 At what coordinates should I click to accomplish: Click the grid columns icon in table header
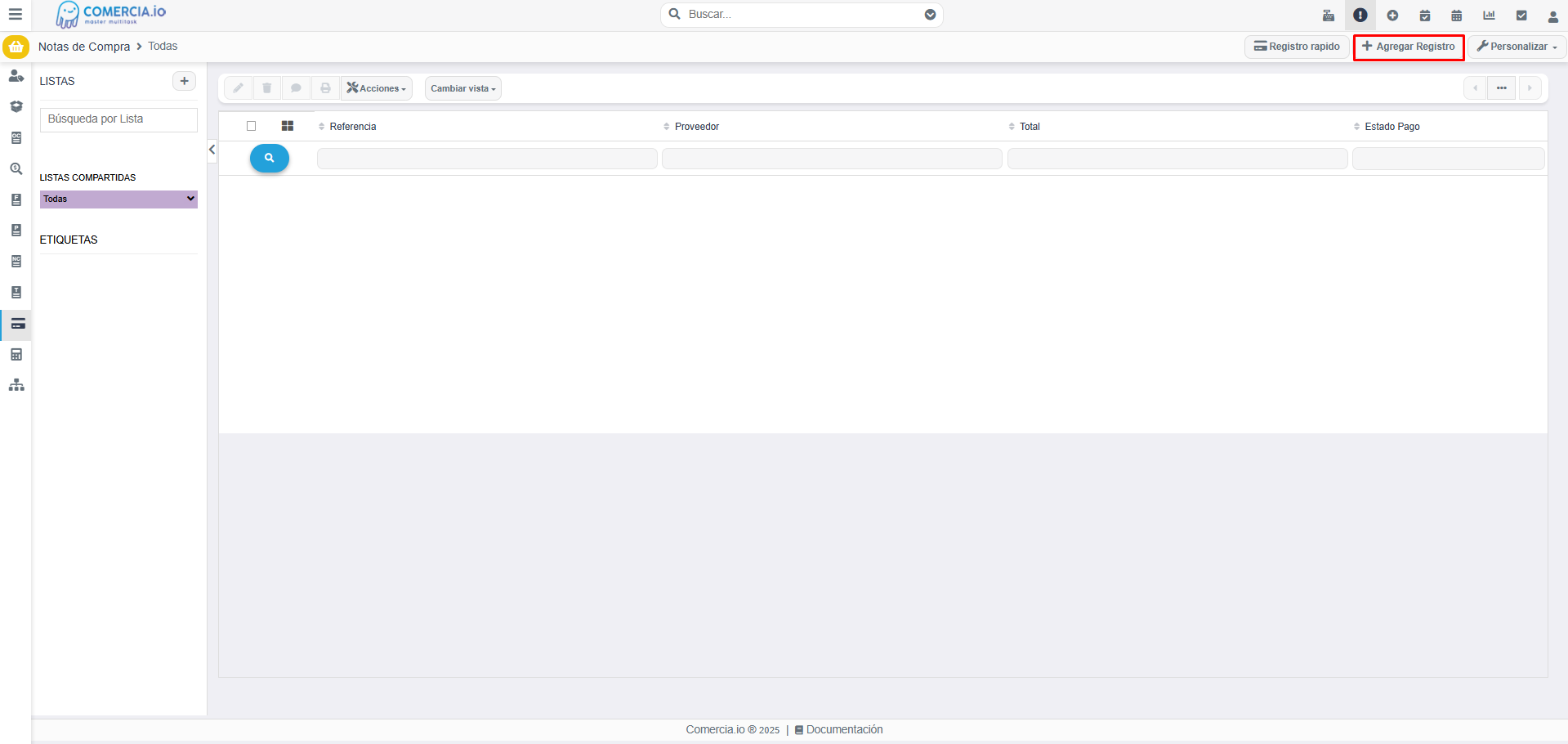click(x=288, y=126)
